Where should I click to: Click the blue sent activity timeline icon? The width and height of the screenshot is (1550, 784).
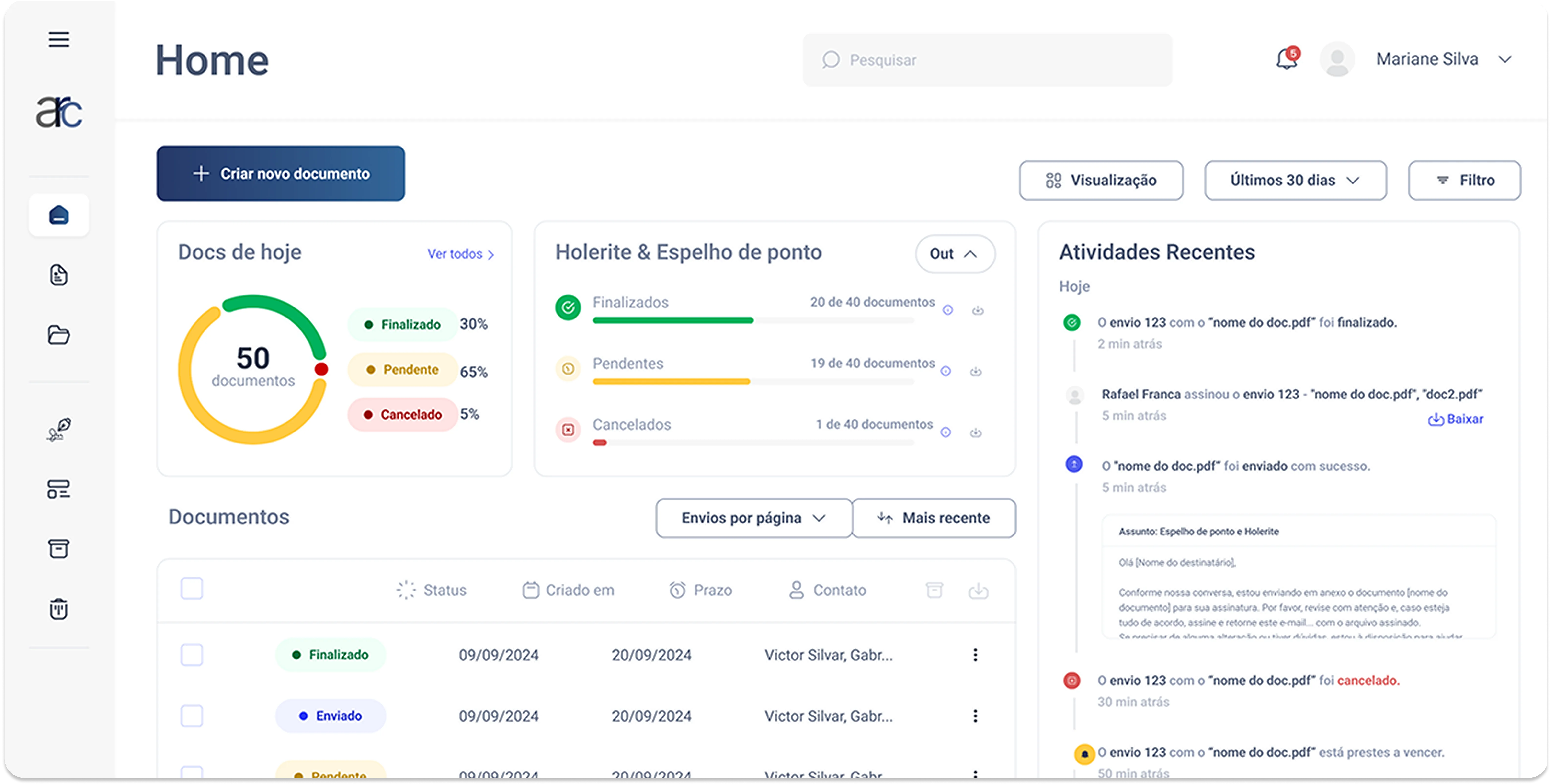[x=1074, y=464]
